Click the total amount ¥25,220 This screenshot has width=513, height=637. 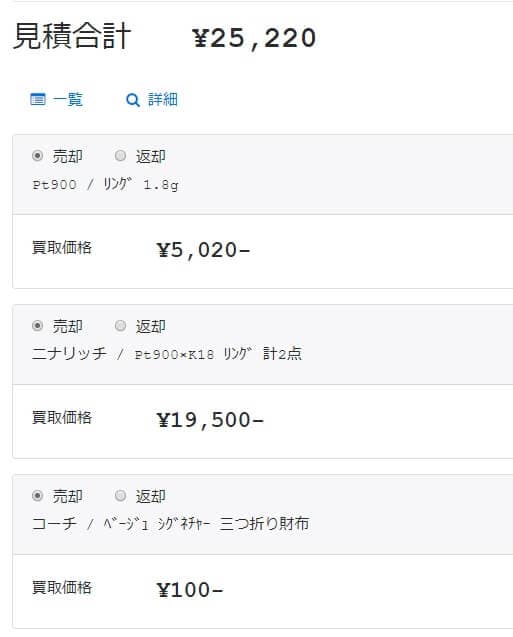254,39
